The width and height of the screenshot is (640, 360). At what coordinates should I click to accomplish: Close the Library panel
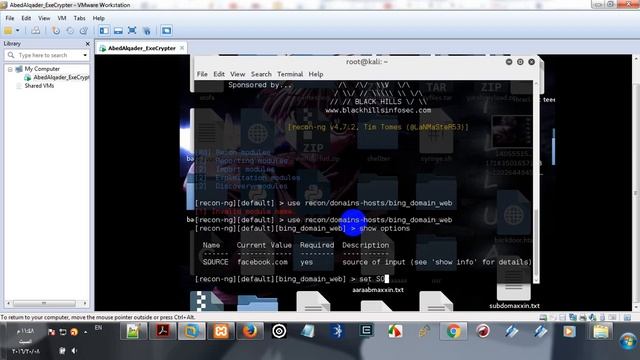pos(87,44)
